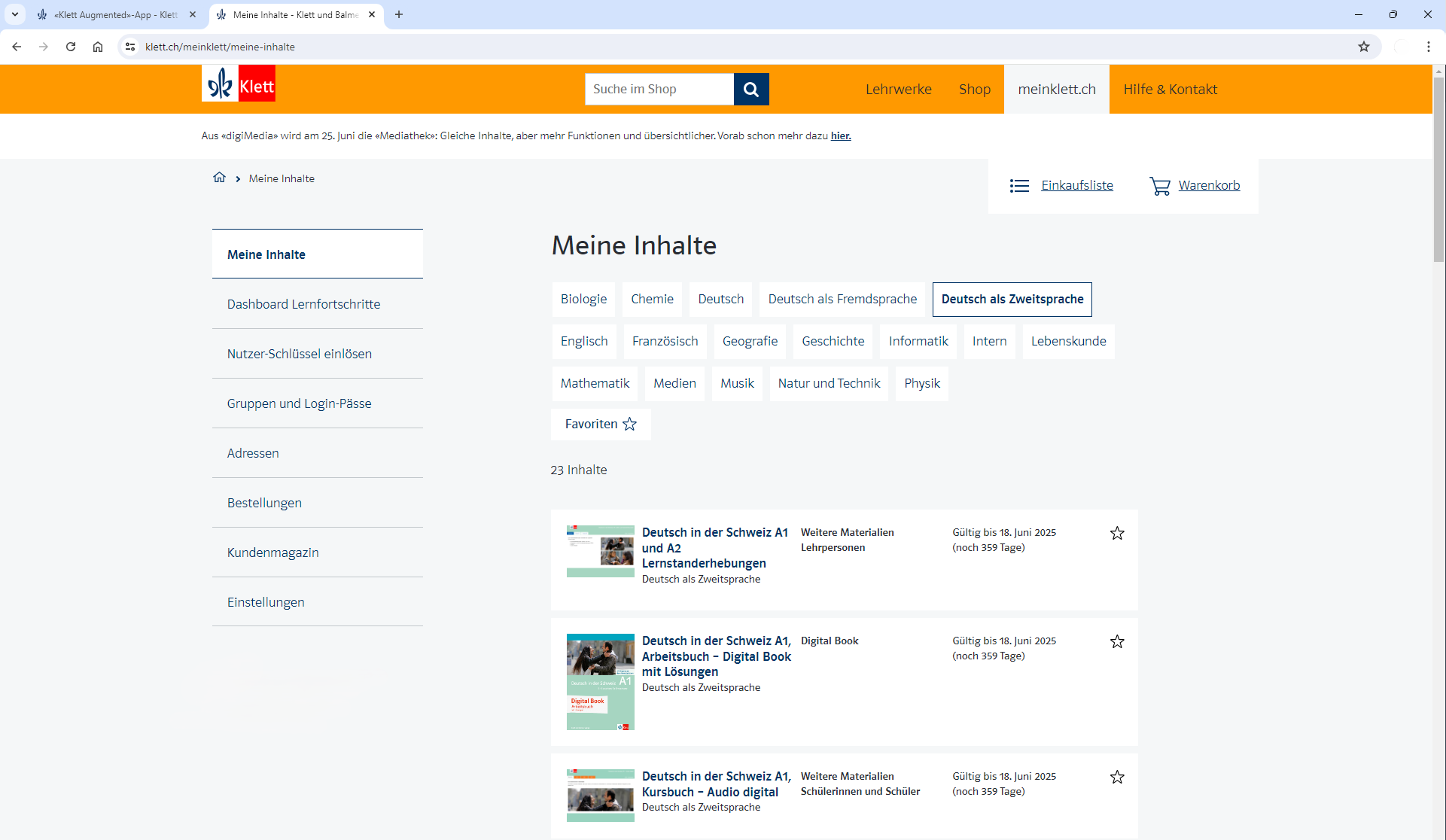Select the Mathematik subject filter

(x=595, y=384)
